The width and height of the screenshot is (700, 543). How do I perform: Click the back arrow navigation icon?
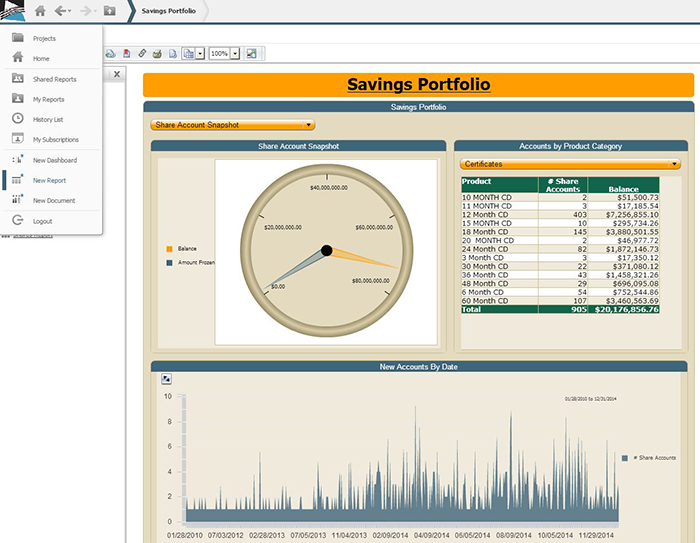pos(61,11)
